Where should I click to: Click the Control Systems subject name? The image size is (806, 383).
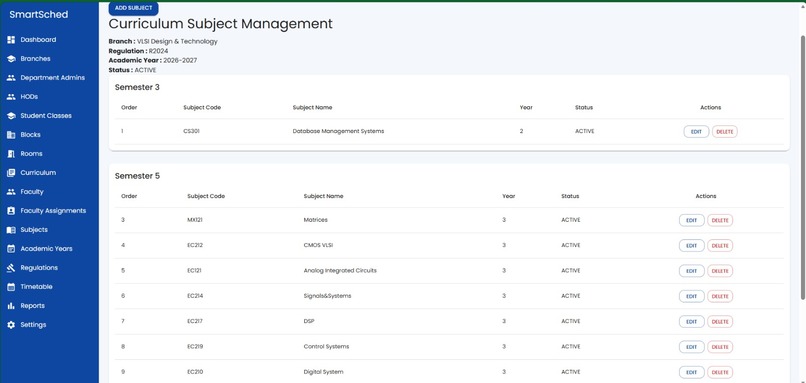[326, 346]
